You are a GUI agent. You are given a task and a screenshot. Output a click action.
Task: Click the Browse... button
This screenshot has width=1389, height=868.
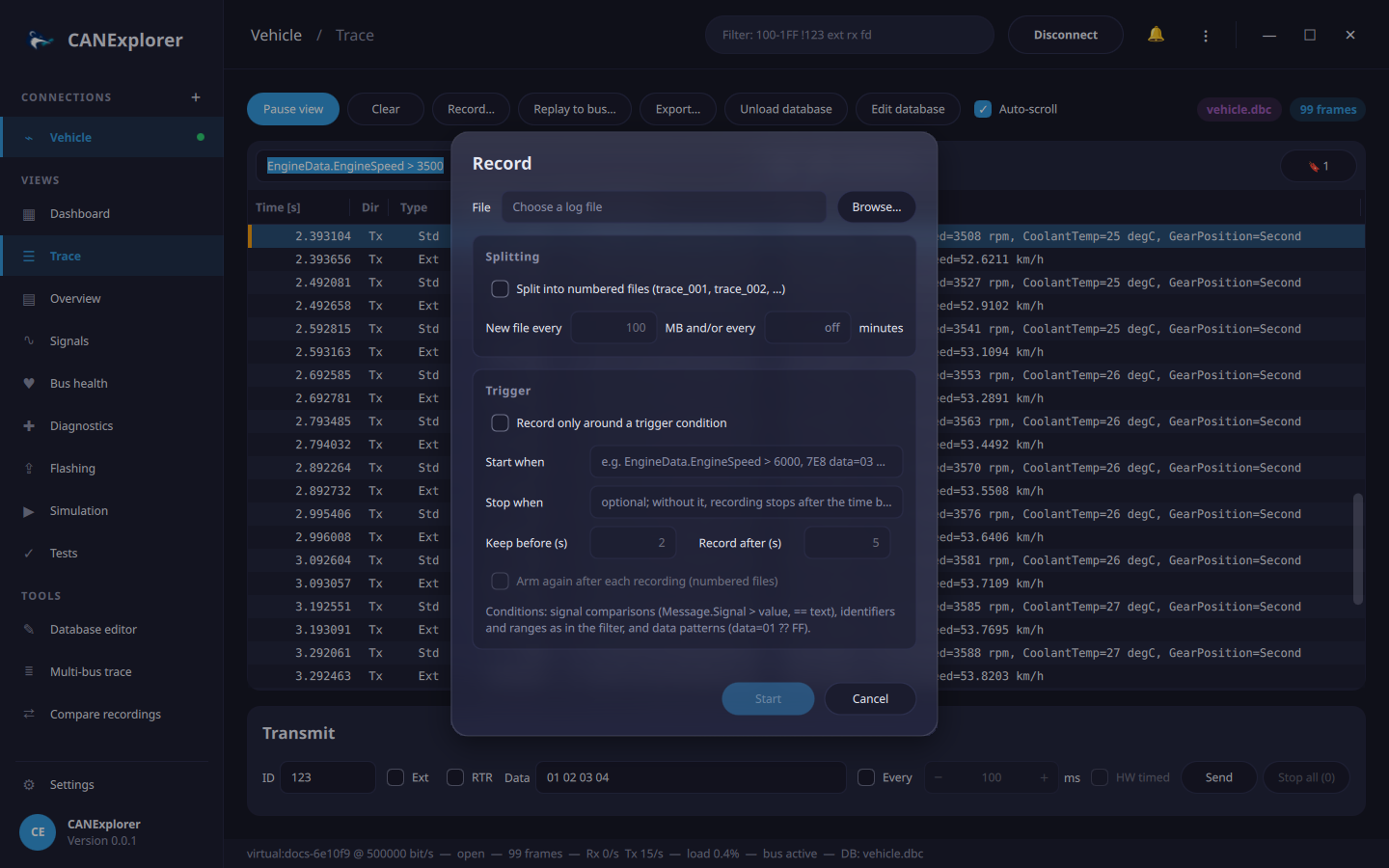click(x=876, y=207)
